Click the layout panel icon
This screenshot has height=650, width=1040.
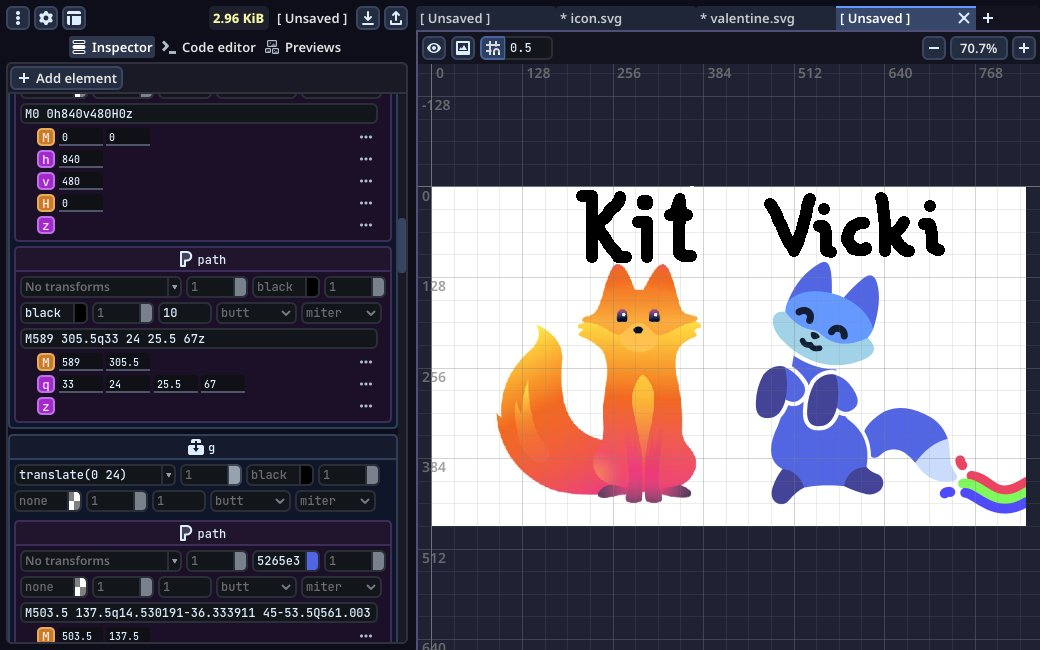coord(74,18)
